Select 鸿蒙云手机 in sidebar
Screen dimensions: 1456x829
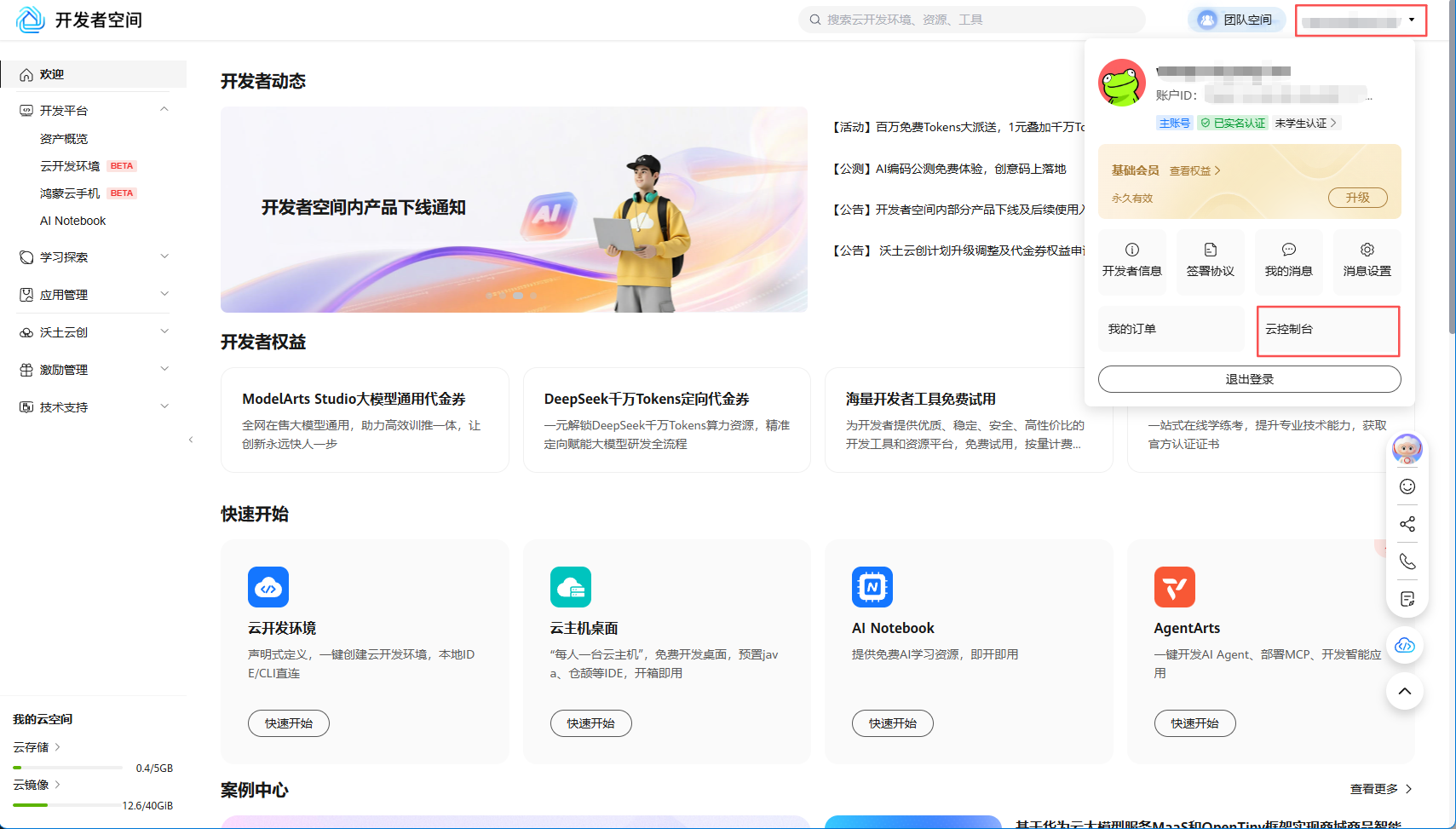click(x=70, y=193)
